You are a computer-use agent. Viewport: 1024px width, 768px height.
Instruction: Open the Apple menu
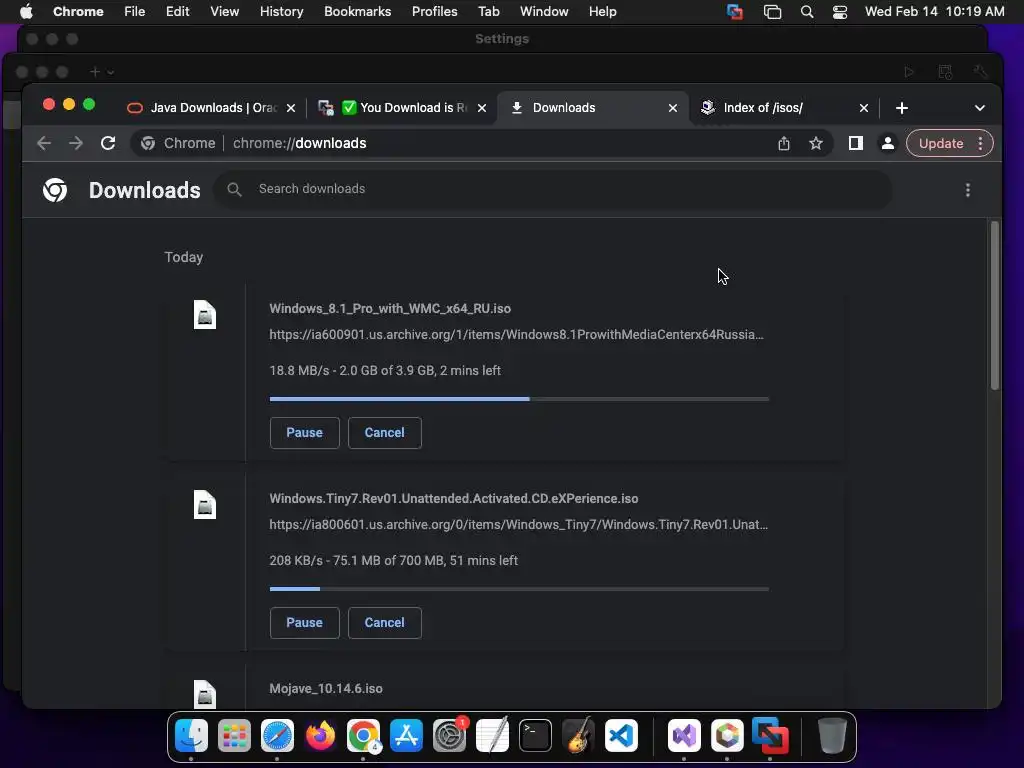pos(26,12)
